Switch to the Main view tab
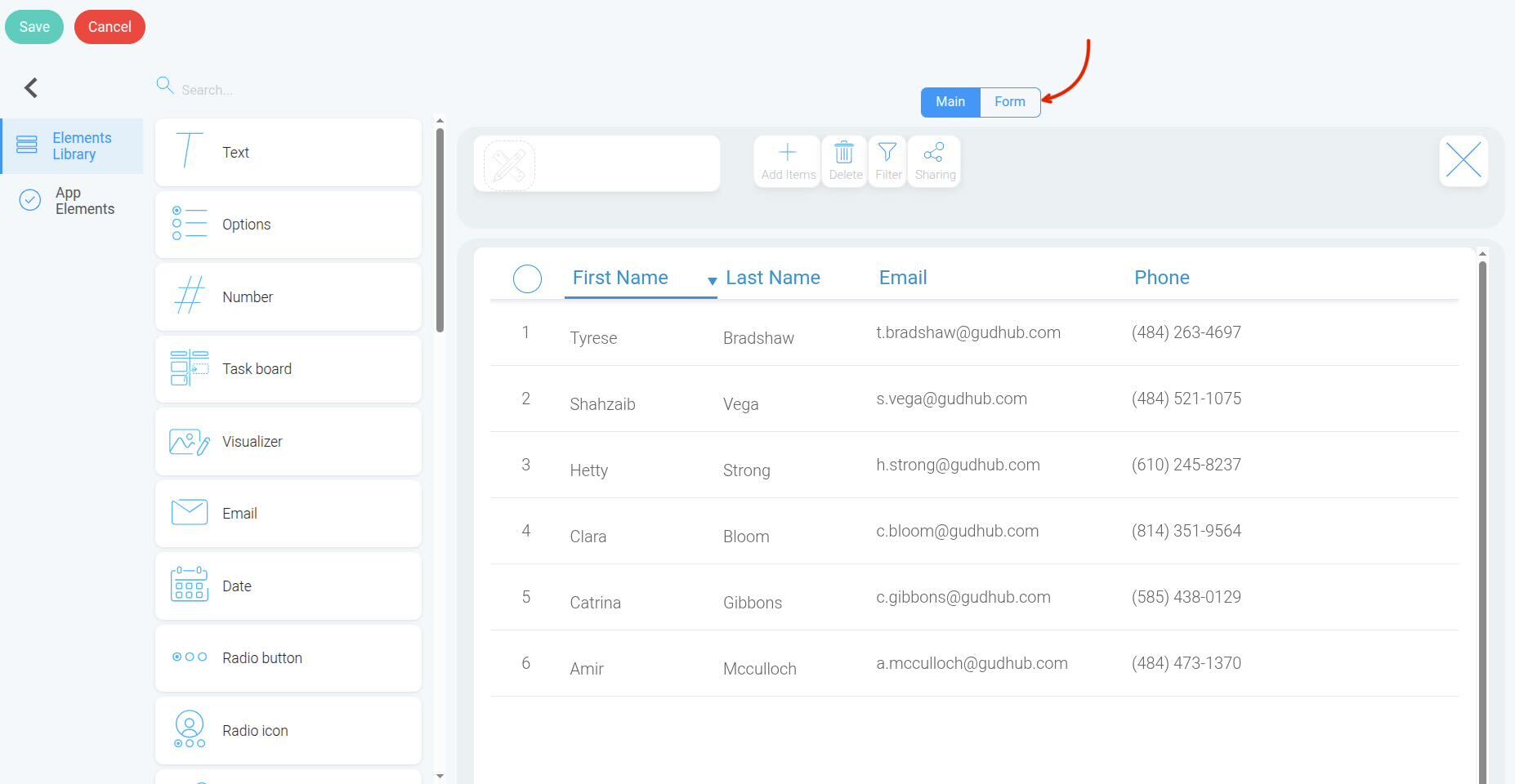Viewport: 1515px width, 784px height. point(950,102)
